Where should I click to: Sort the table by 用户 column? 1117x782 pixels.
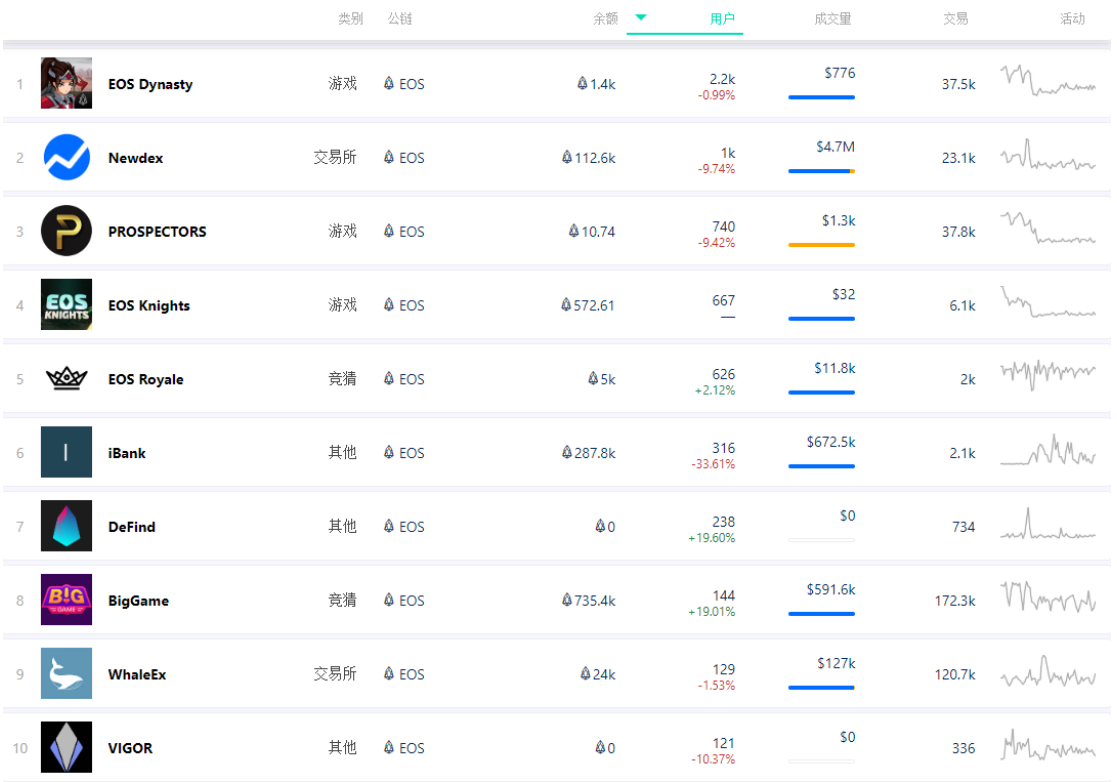point(722,19)
